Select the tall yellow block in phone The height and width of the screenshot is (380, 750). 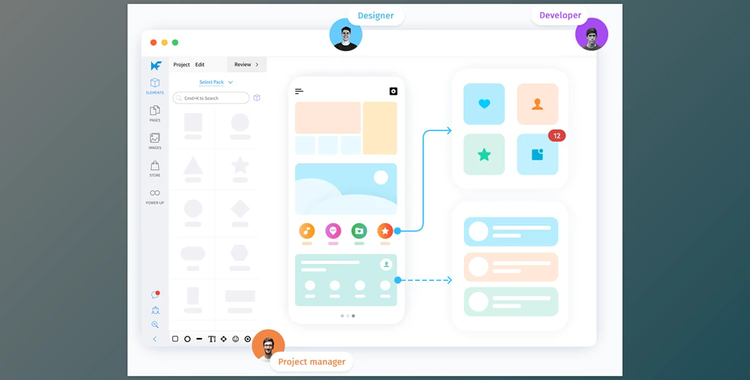(380, 128)
